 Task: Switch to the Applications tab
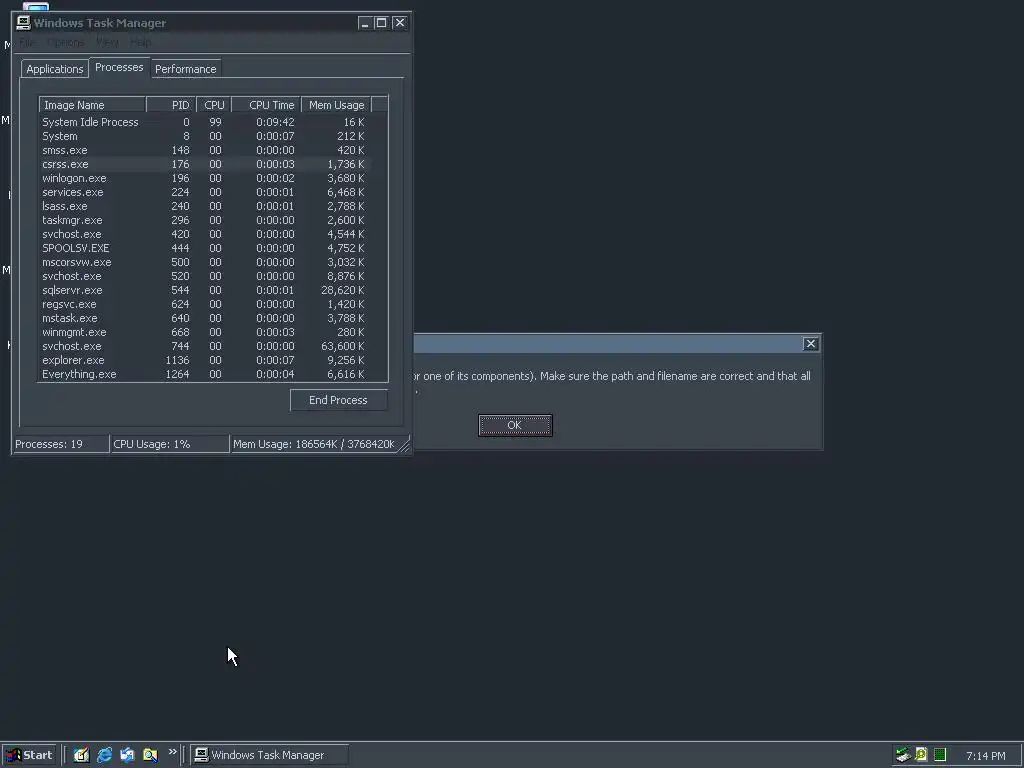coord(55,69)
